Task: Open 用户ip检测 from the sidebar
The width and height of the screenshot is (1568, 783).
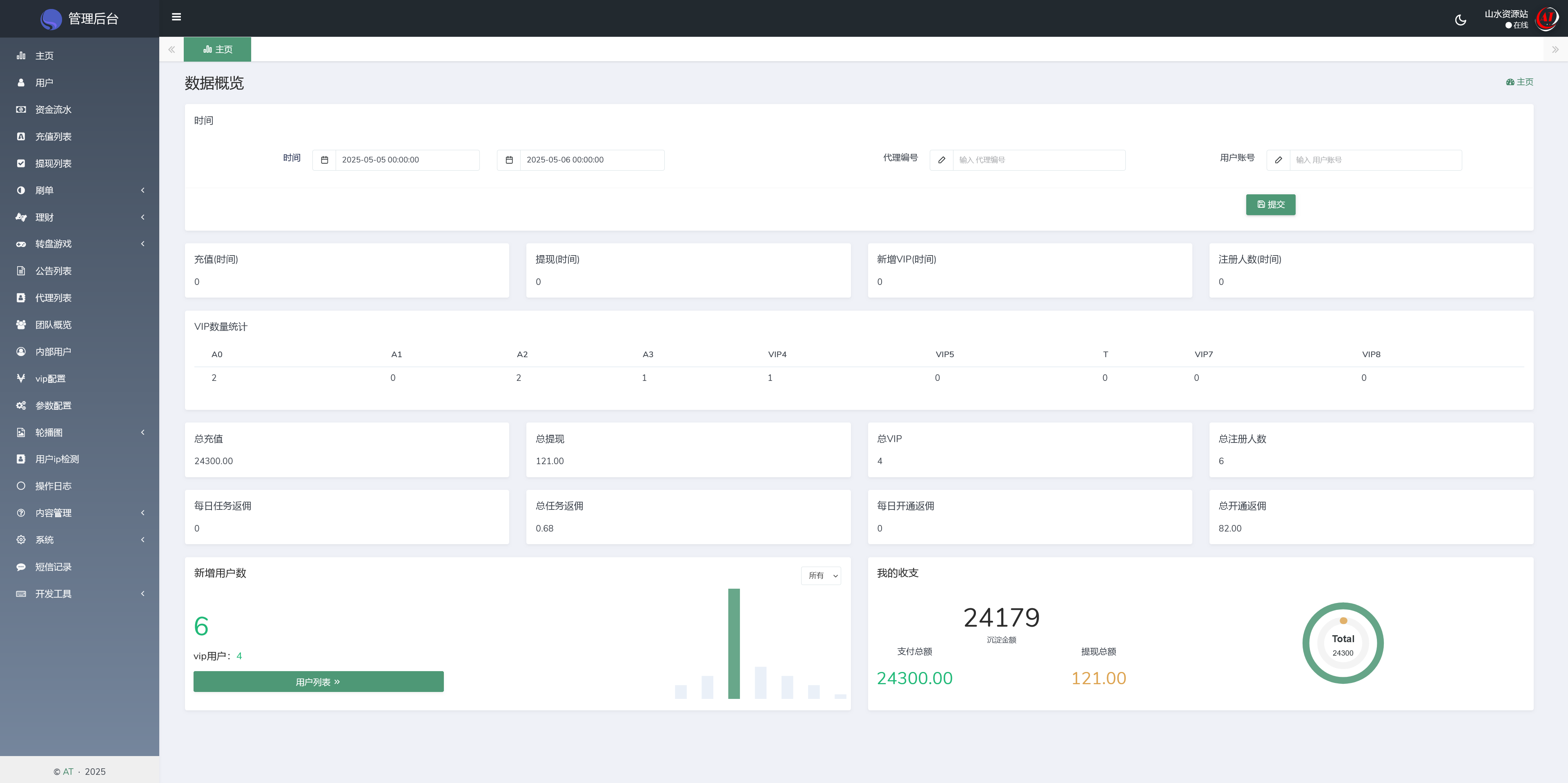Action: point(57,459)
